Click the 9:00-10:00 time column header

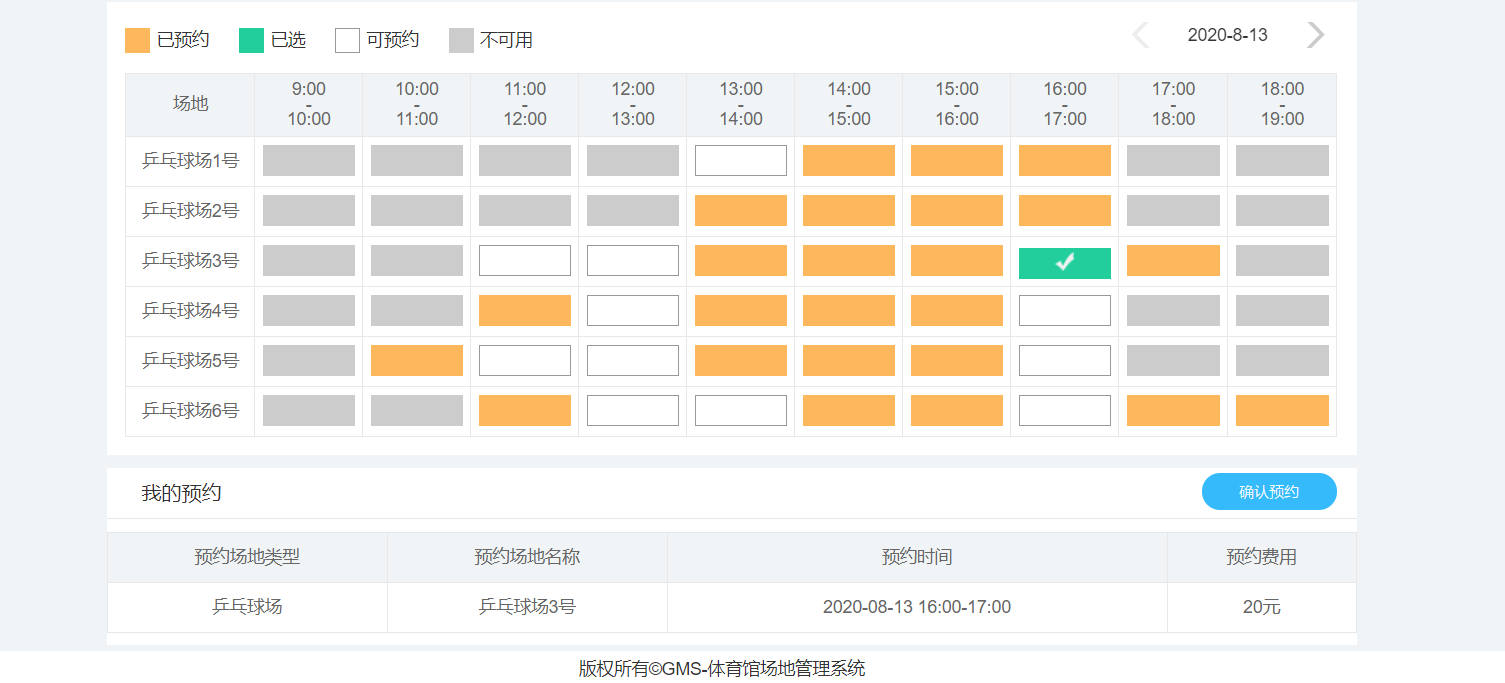[x=309, y=104]
